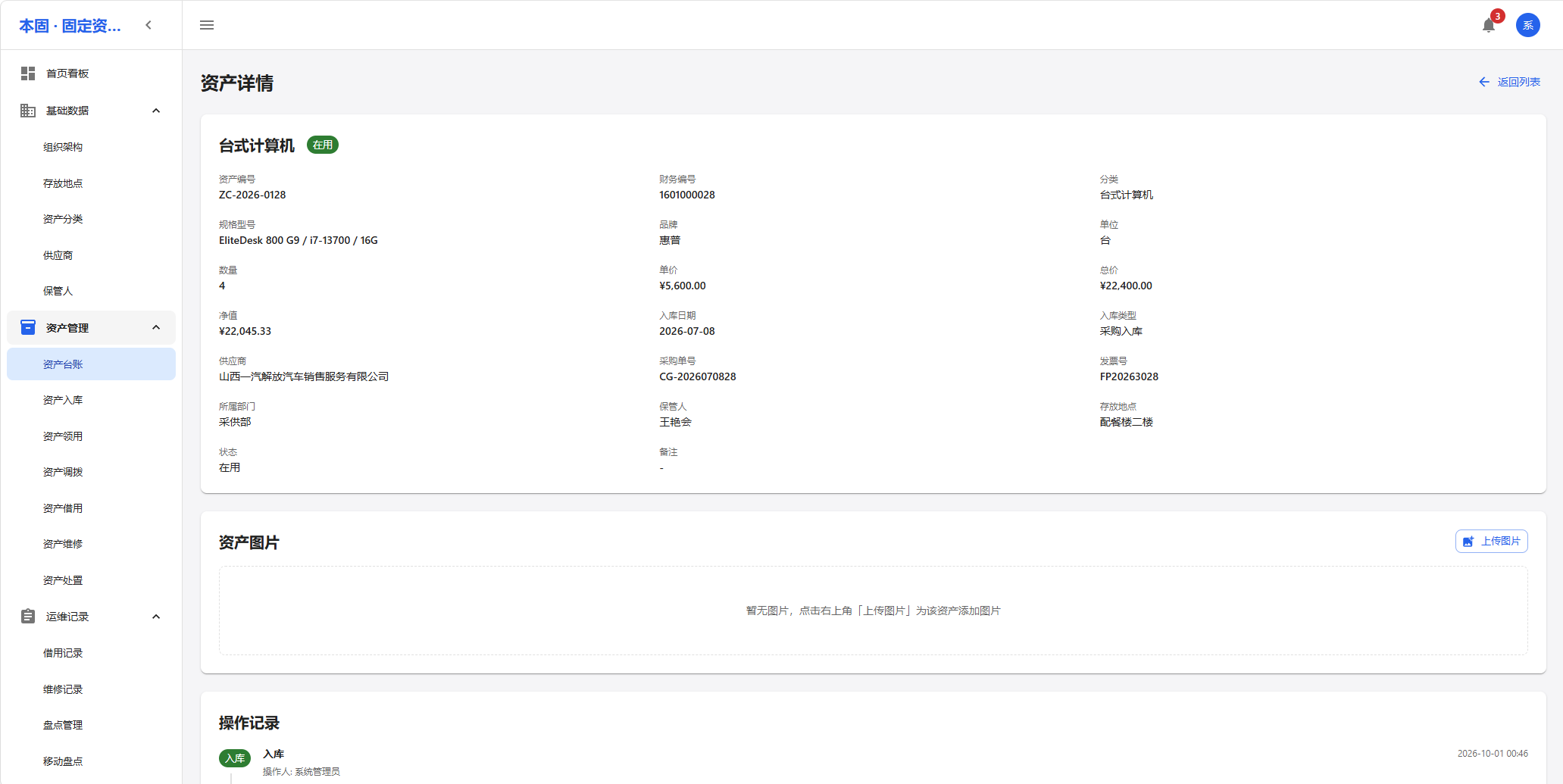This screenshot has width=1563, height=784.
Task: Open 资产领用 in the sidebar
Action: click(91, 436)
